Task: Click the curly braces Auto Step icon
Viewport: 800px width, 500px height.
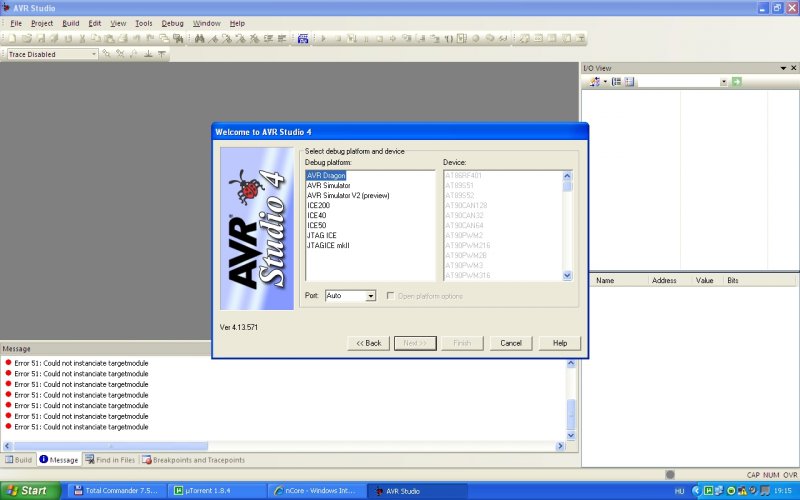Action: pyautogui.click(x=448, y=38)
